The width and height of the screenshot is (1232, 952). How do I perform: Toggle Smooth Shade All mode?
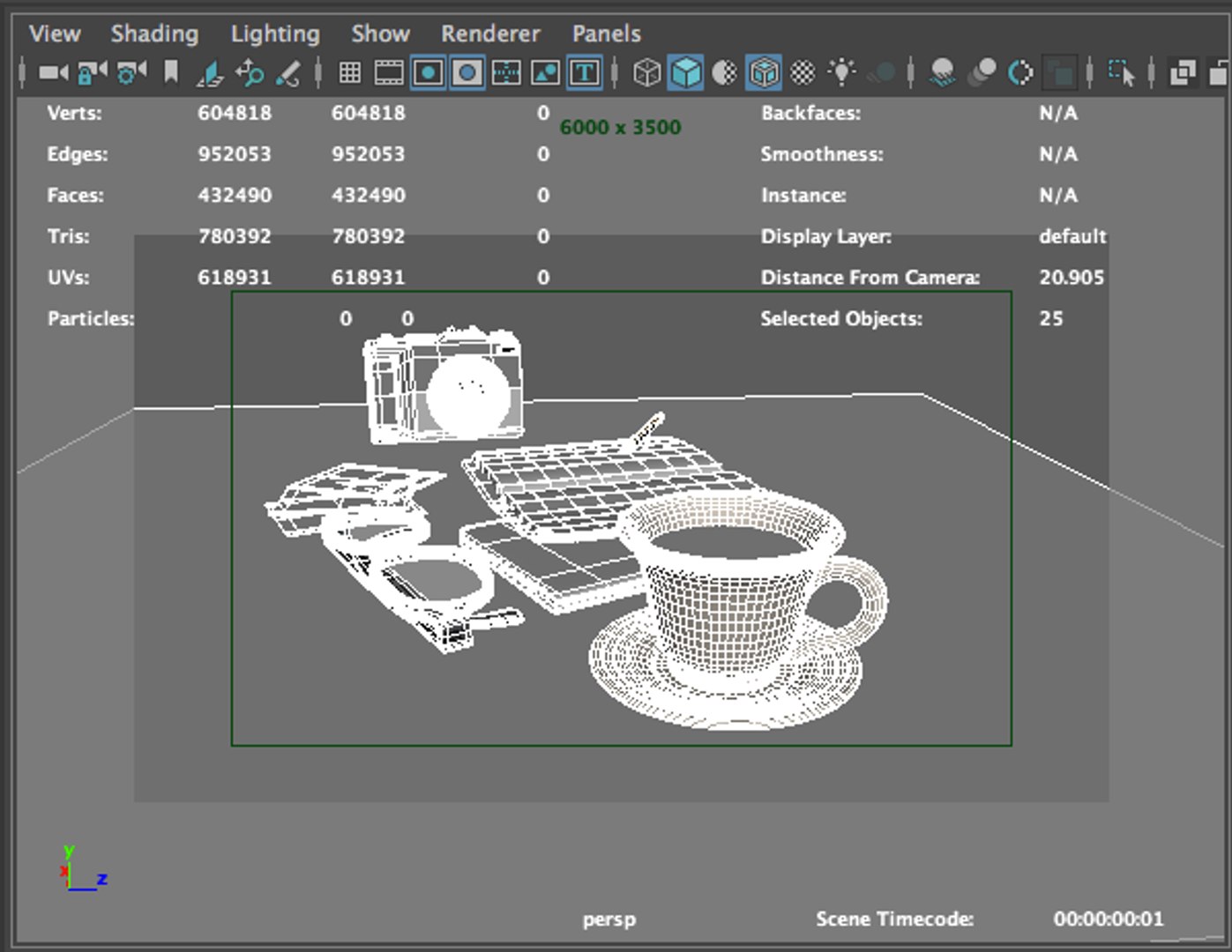(685, 72)
